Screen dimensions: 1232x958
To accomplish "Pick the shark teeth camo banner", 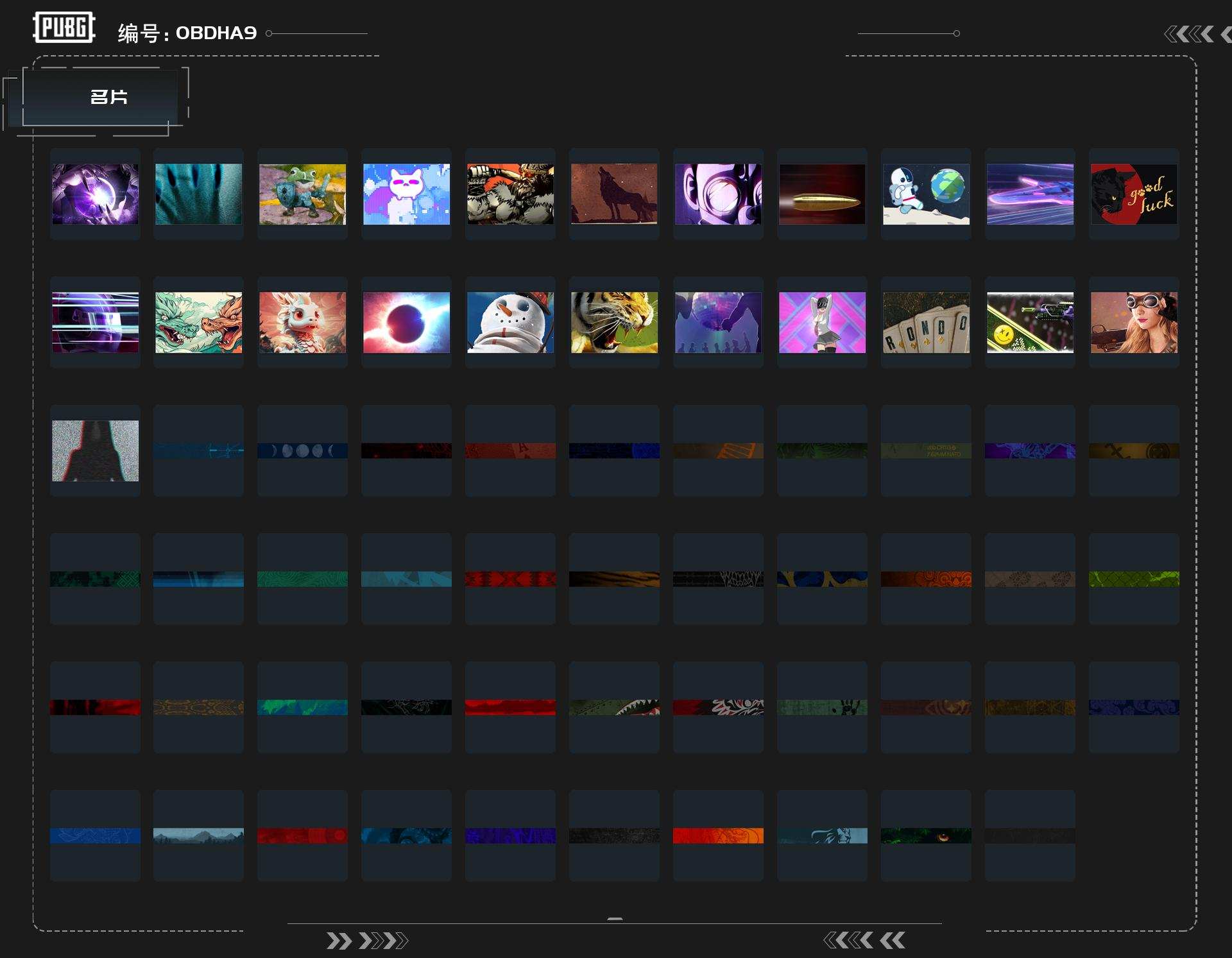I will pyautogui.click(x=614, y=707).
